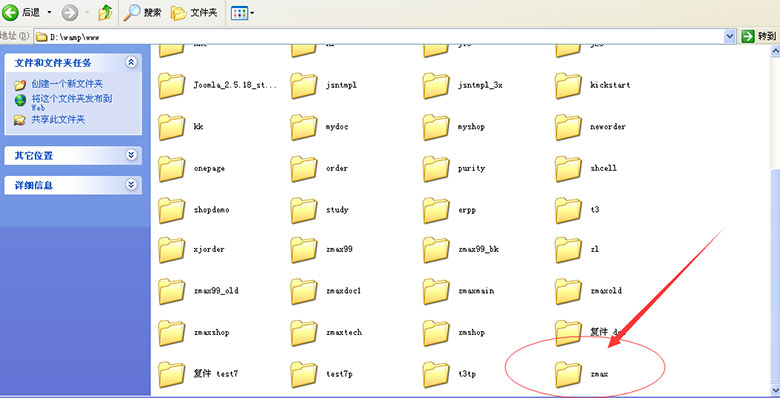Select the 复件 test7 folder
Image resolution: width=780 pixels, height=398 pixels.
click(198, 374)
